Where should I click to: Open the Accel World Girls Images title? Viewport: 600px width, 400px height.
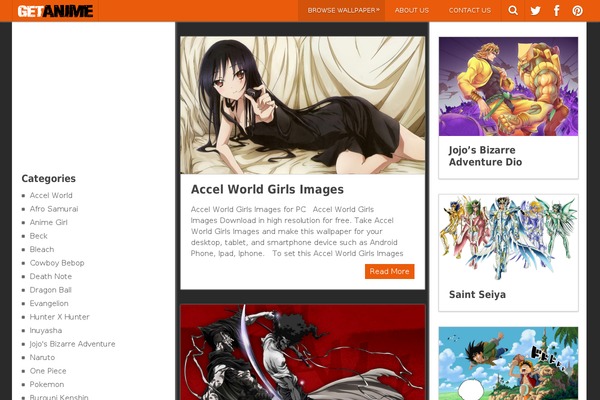[267, 189]
